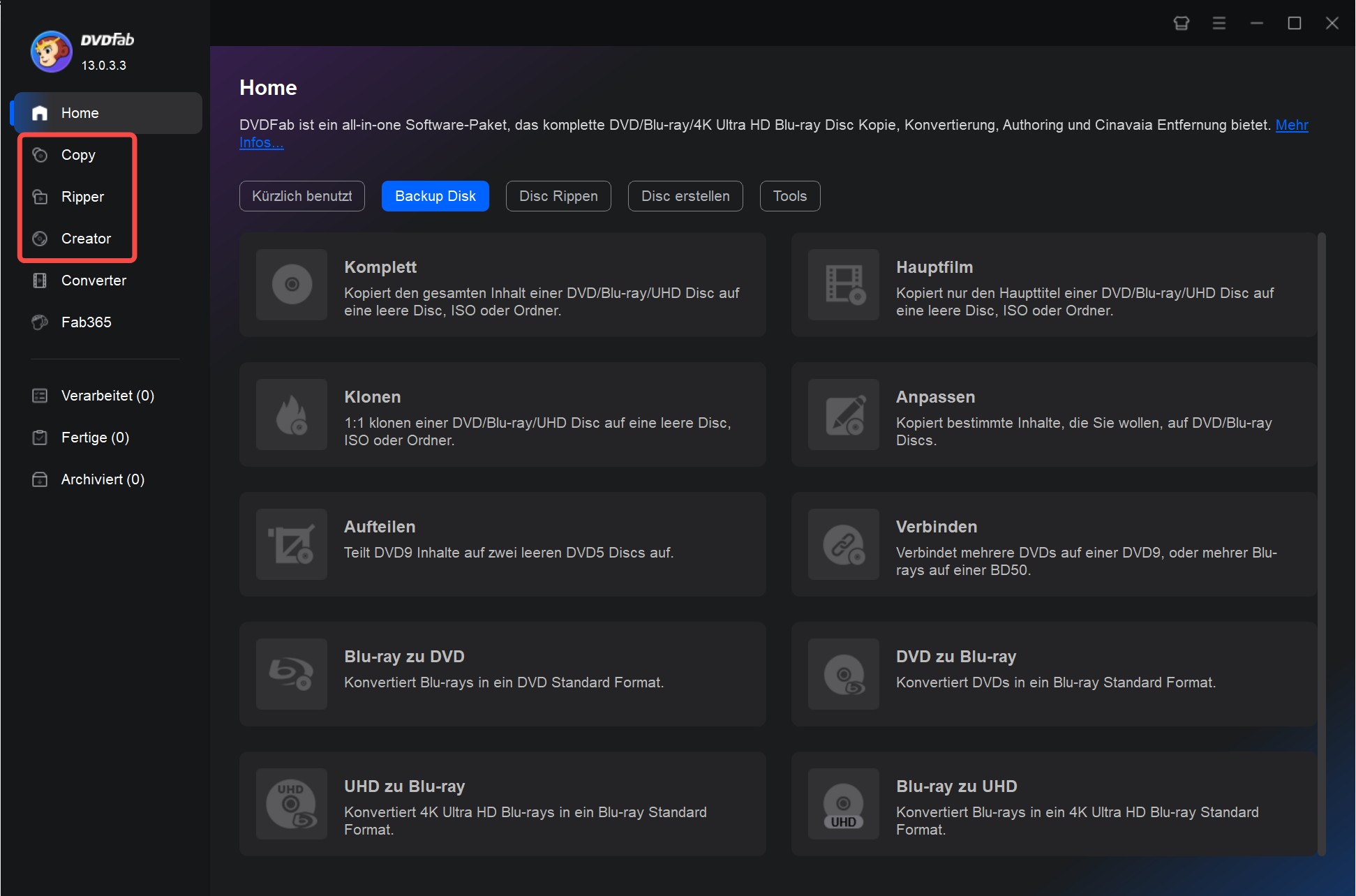
Task: Click the vertical scrollbar of module list
Action: [x=1321, y=544]
